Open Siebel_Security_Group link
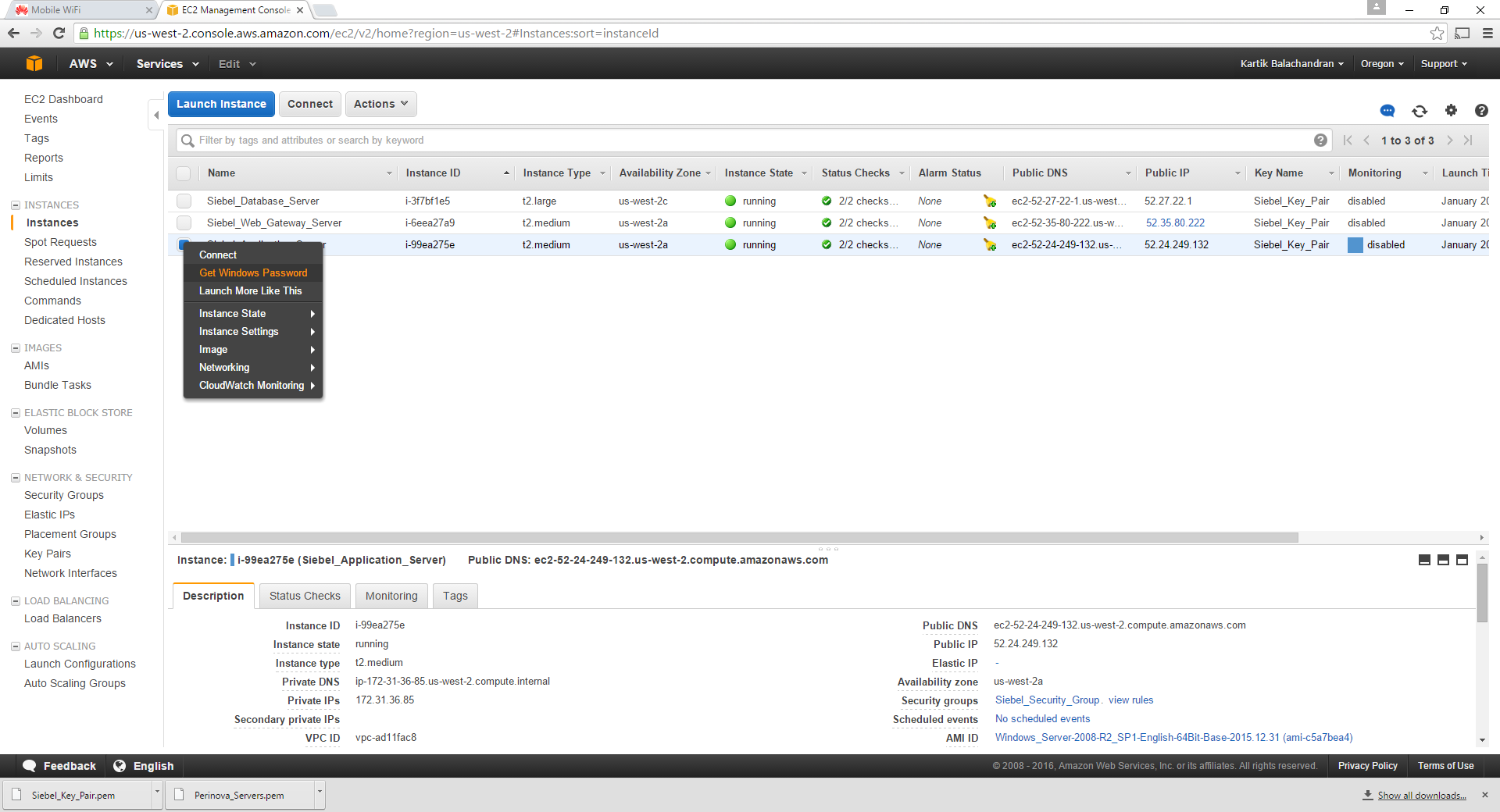1500x812 pixels. coord(1047,700)
